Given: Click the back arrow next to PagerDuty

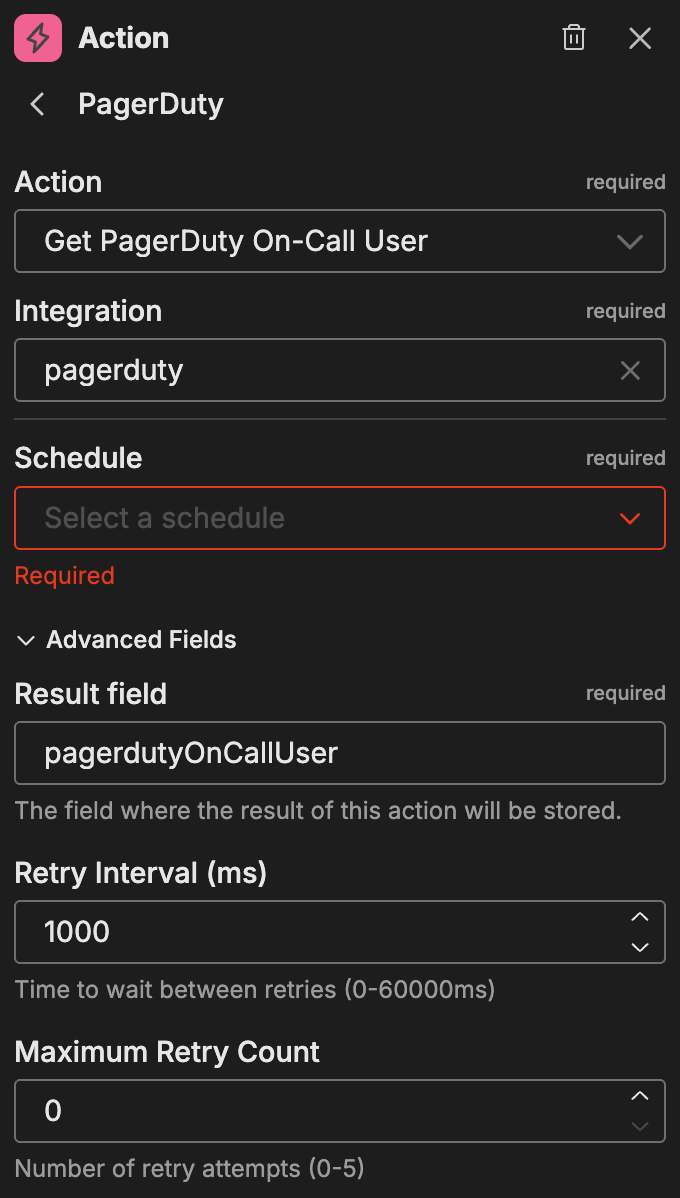Looking at the screenshot, I should 36,104.
